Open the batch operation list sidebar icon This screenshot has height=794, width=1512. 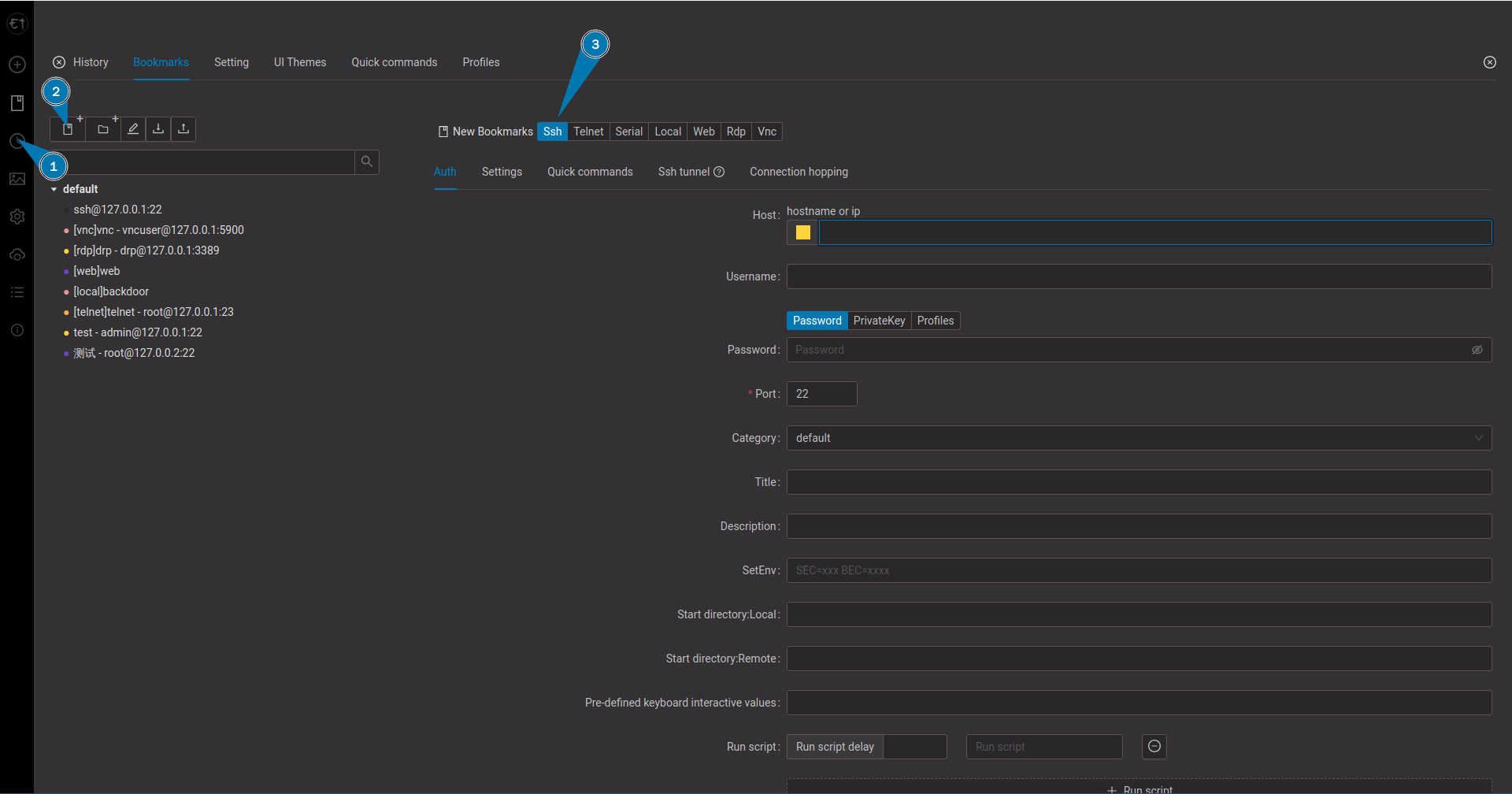(x=17, y=292)
